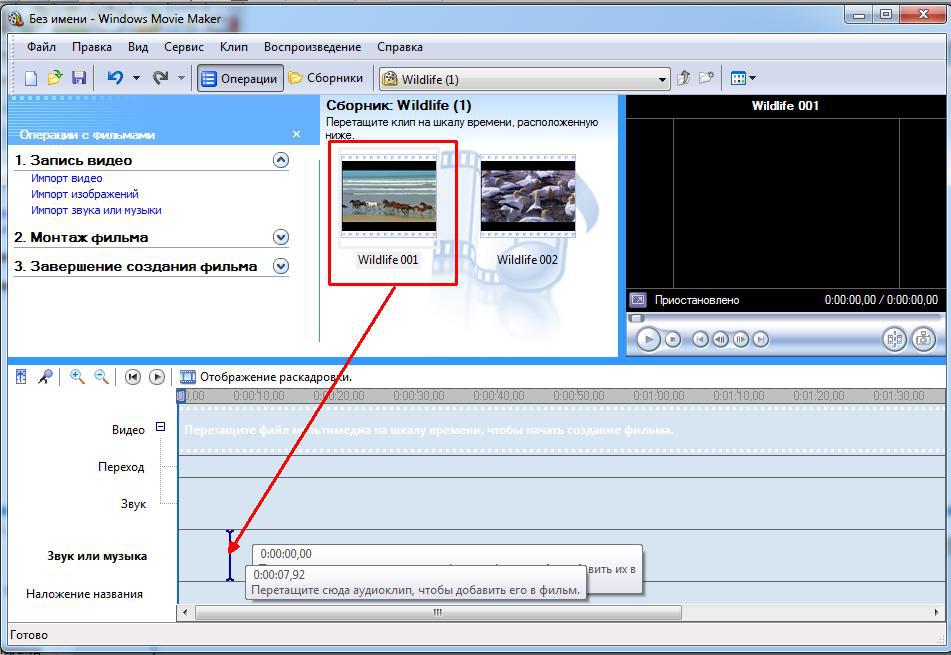Click the Готово status bar text

[x=29, y=635]
